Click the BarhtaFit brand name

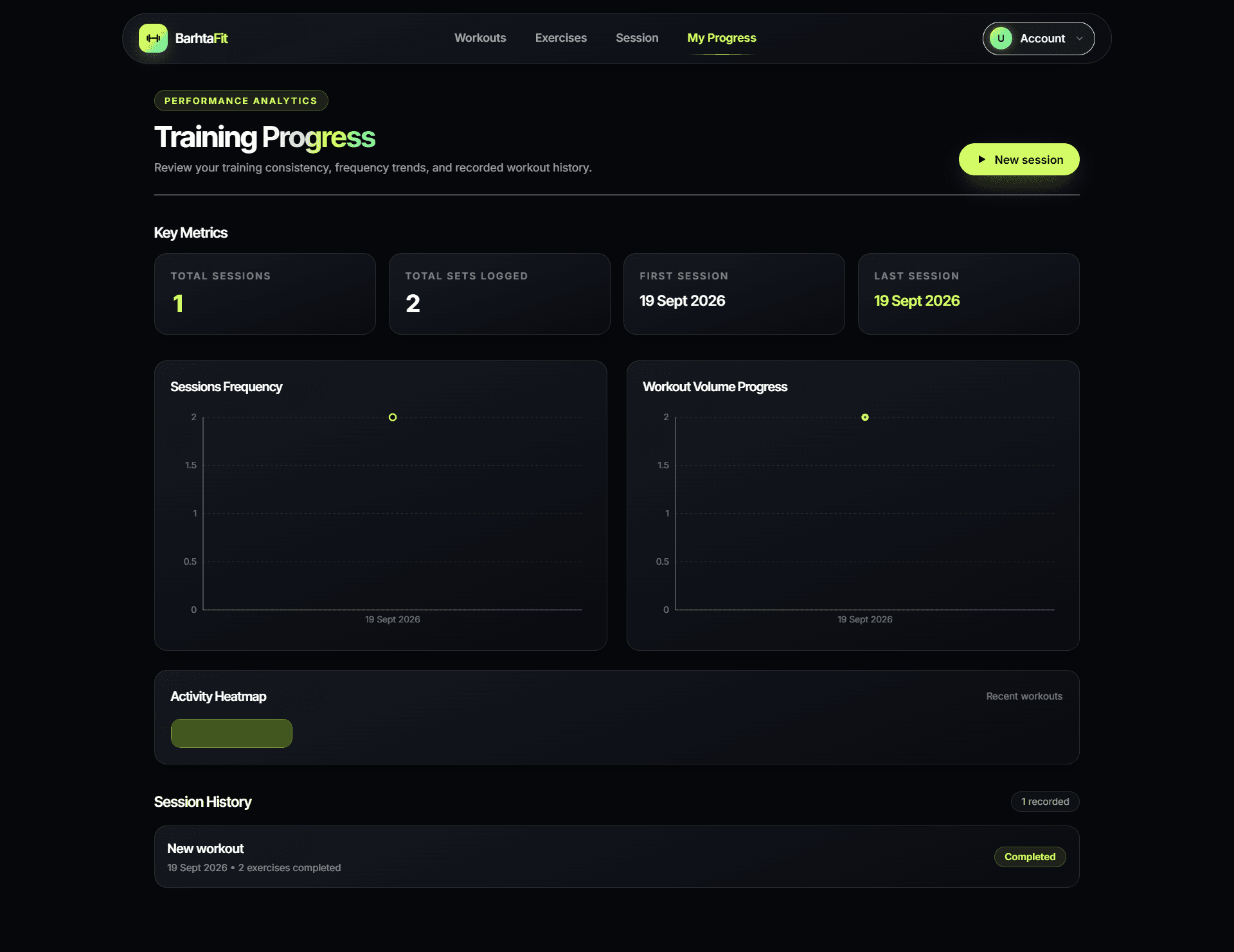tap(201, 39)
